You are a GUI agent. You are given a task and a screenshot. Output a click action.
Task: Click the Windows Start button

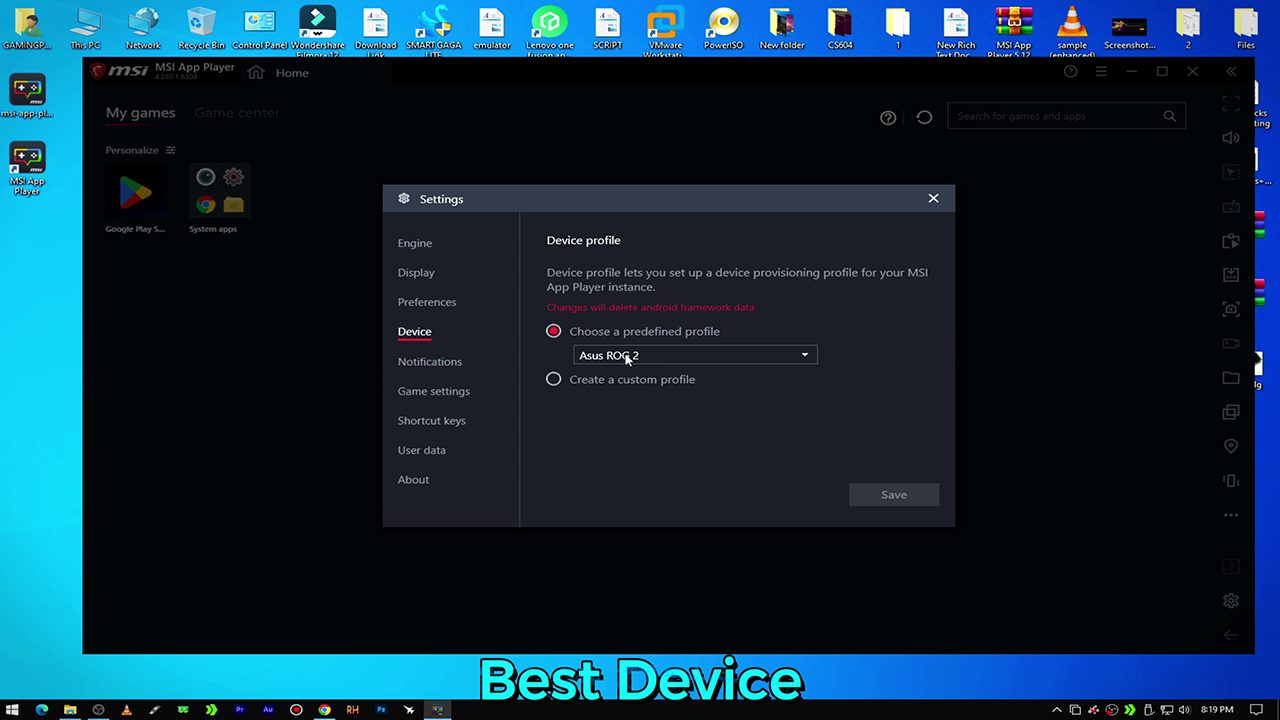pos(13,710)
